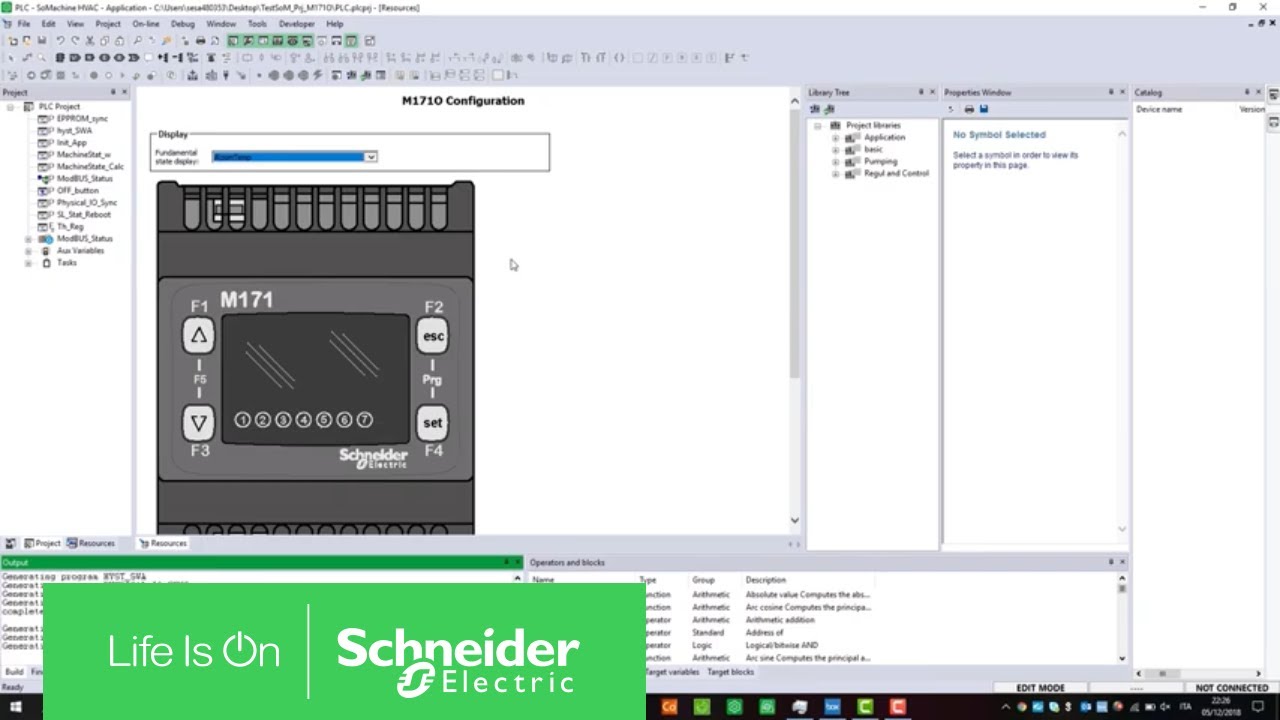The image size is (1280, 720).
Task: Select SL_Stat_Reboot program
Action: click(84, 215)
